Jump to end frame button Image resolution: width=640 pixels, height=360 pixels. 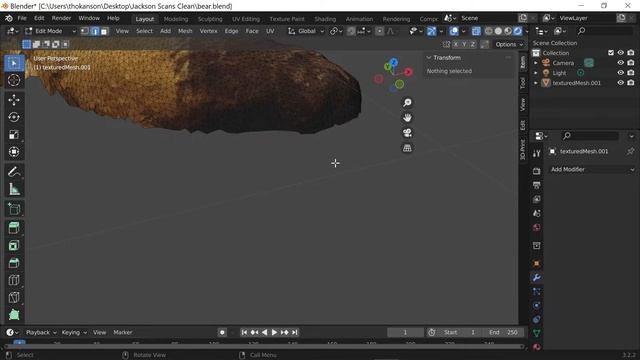point(295,332)
